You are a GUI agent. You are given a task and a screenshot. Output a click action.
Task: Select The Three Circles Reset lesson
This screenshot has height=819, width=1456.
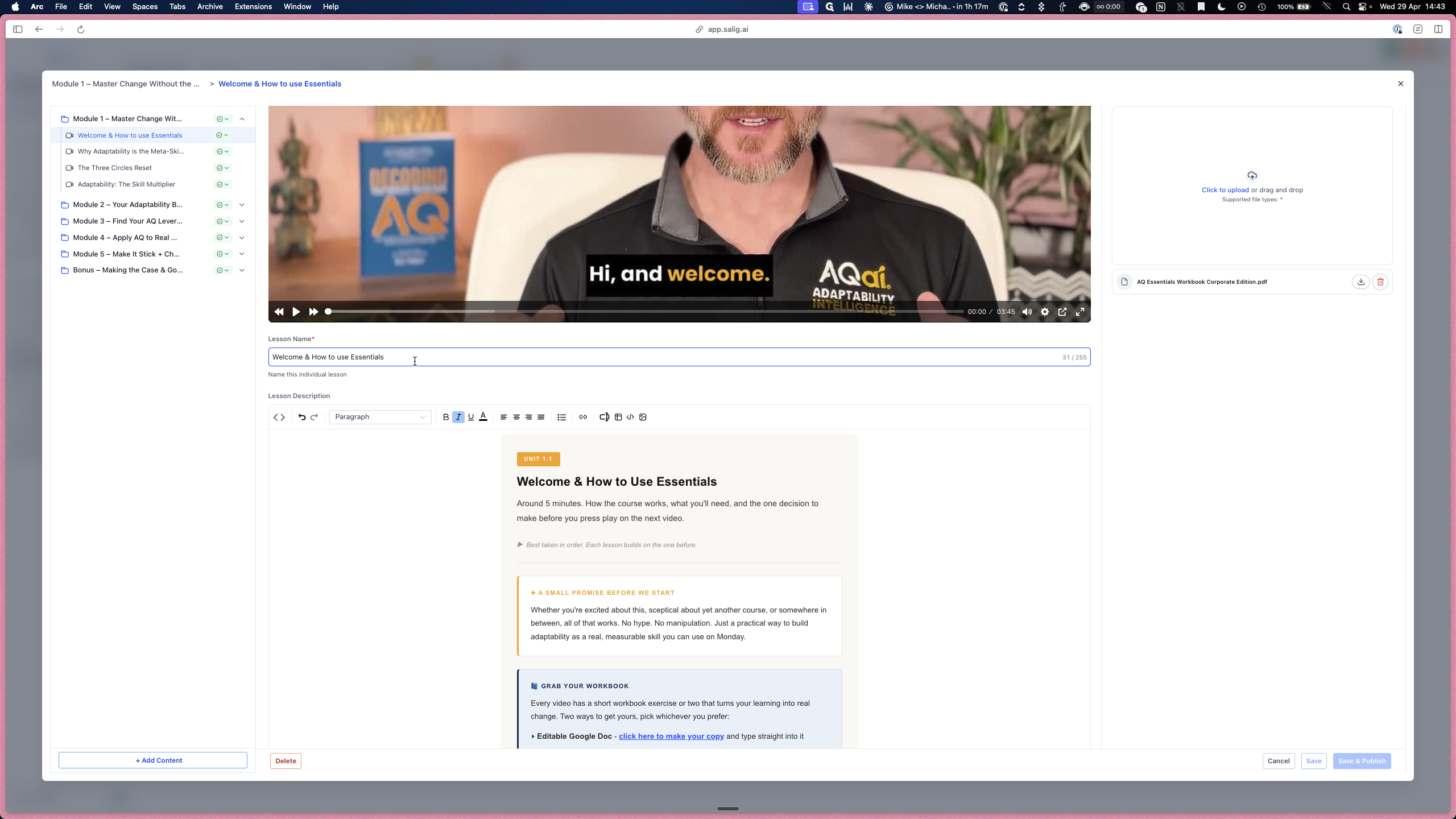pyautogui.click(x=115, y=168)
